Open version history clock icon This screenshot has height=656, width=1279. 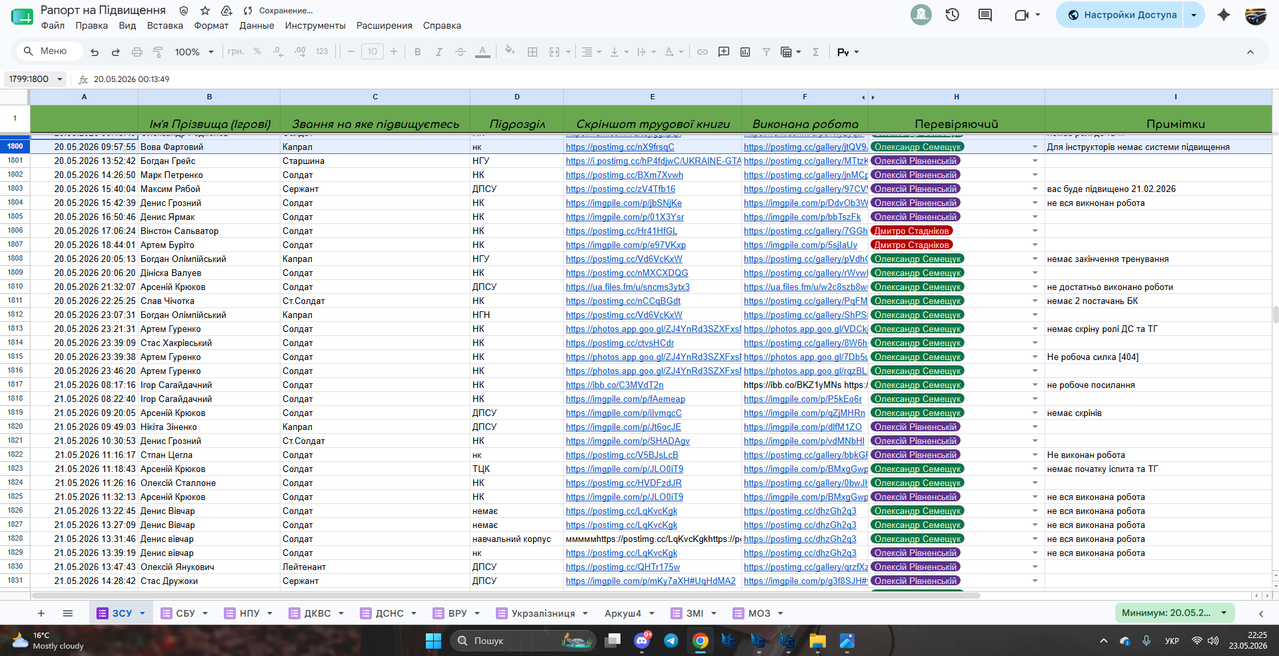pos(952,15)
